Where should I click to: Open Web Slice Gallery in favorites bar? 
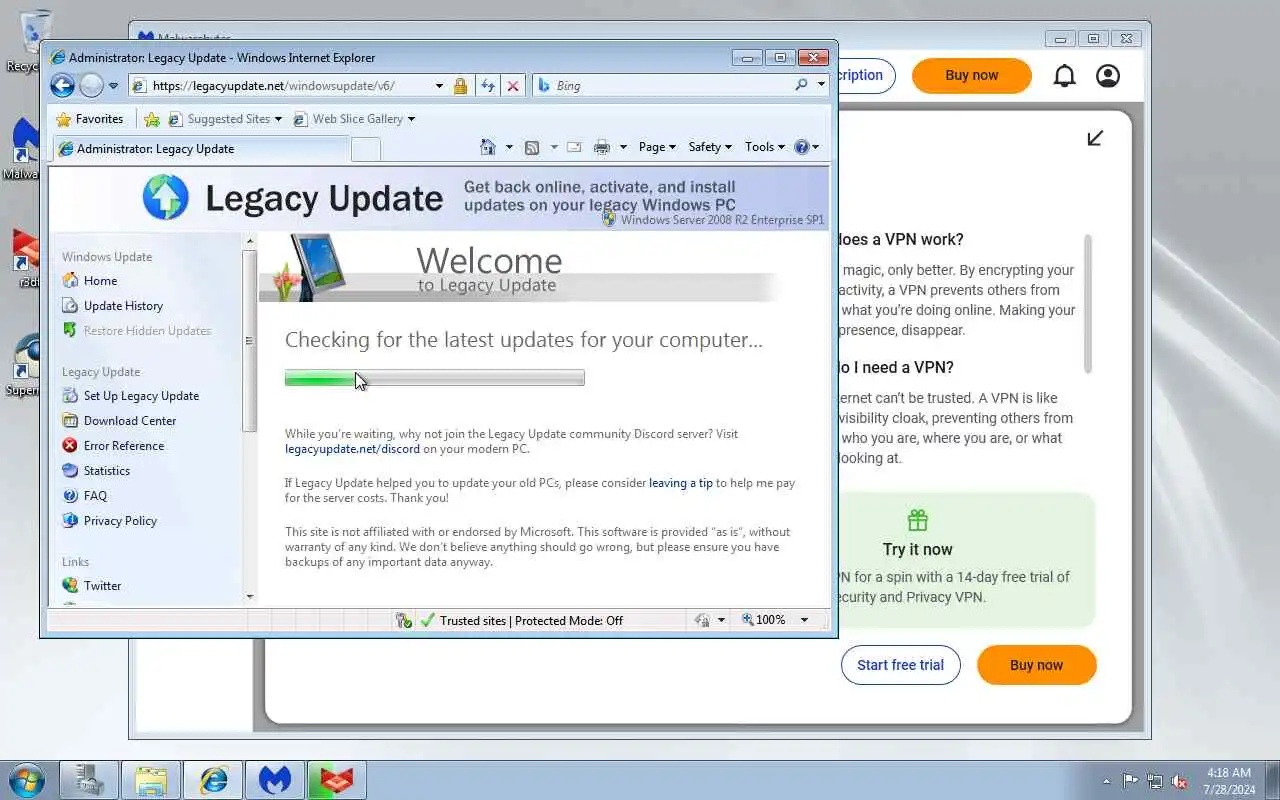353,119
